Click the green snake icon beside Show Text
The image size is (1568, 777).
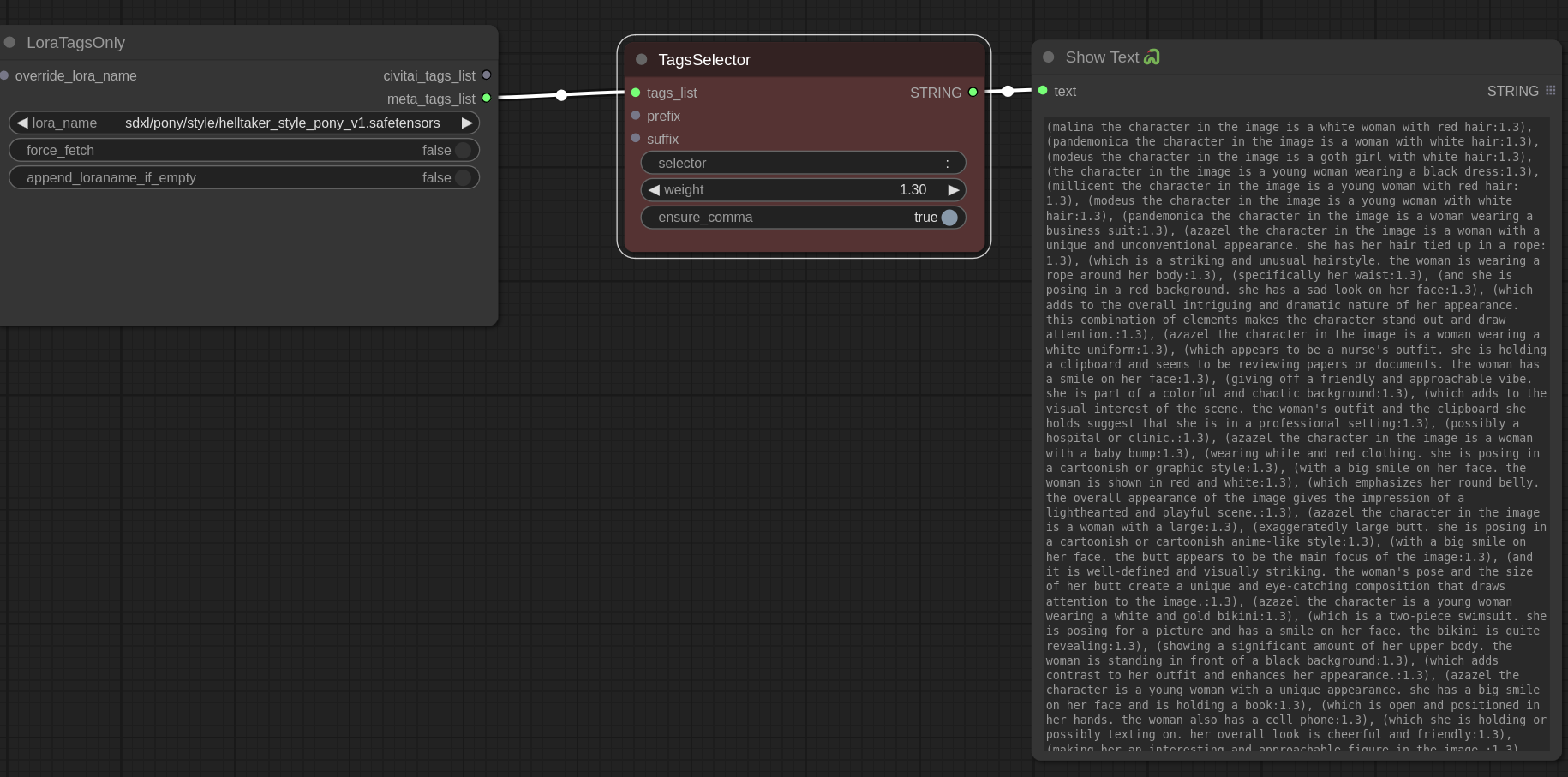1152,57
